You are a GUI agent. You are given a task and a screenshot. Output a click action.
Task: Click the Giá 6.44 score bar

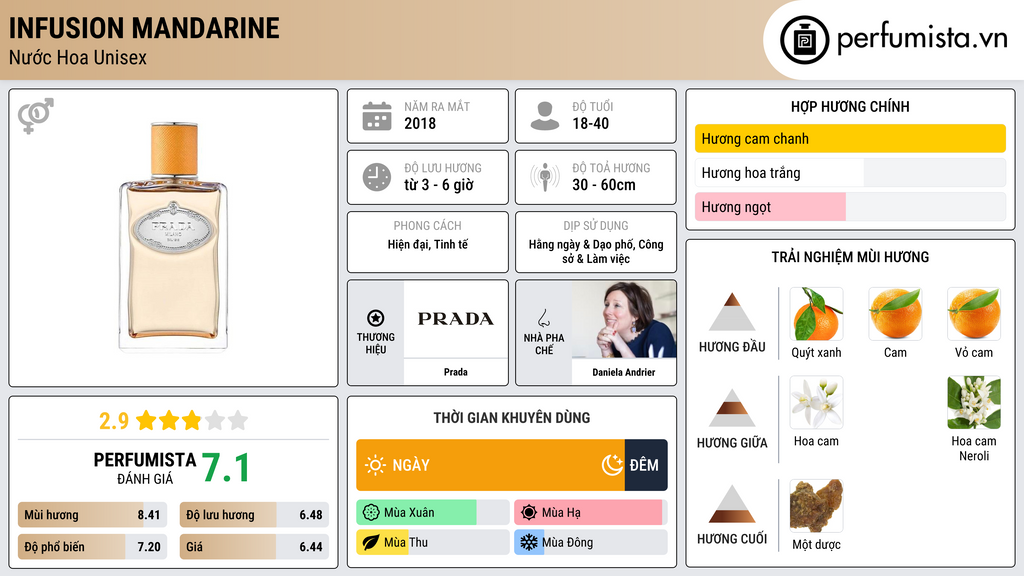click(x=254, y=547)
